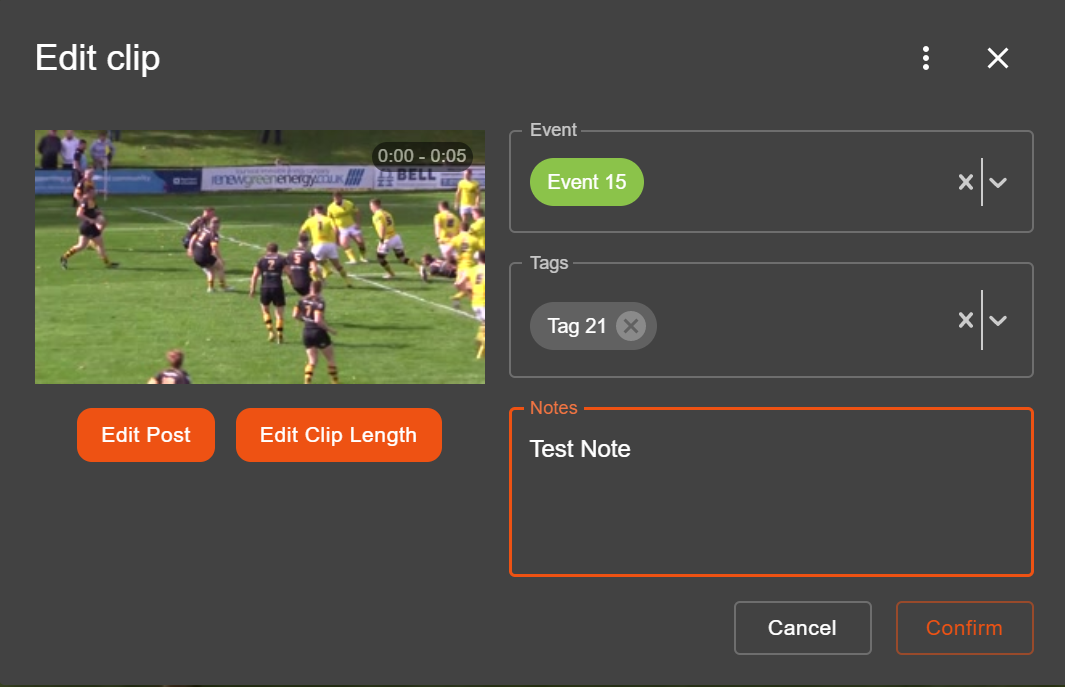Expand the Event selection list
1065x687 pixels.
click(998, 181)
